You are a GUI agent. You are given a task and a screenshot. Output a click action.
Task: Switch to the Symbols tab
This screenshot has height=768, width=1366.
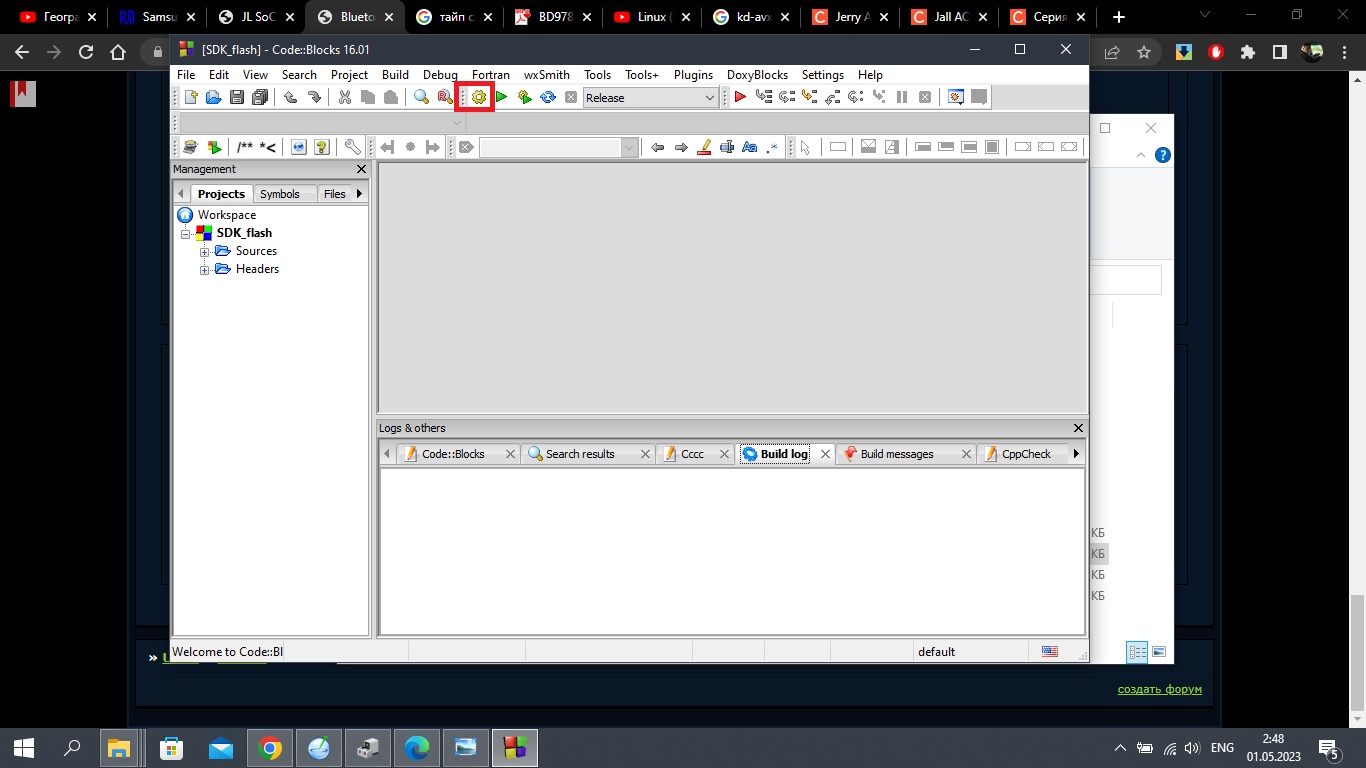tap(280, 194)
